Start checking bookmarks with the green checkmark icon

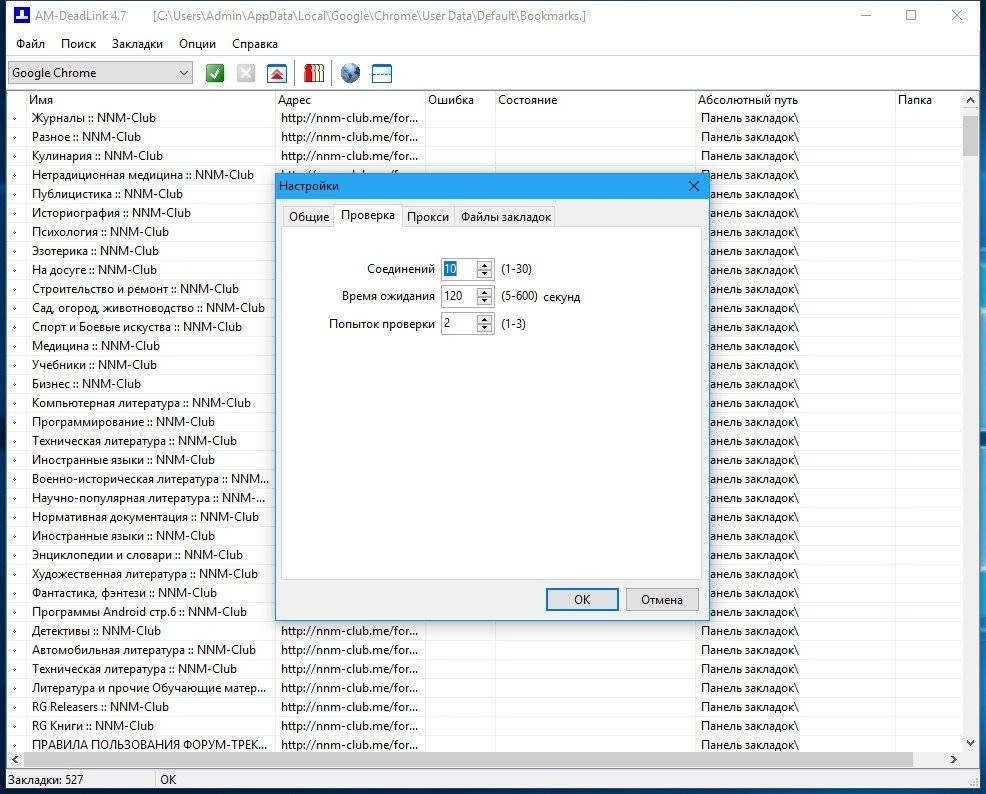click(x=214, y=73)
